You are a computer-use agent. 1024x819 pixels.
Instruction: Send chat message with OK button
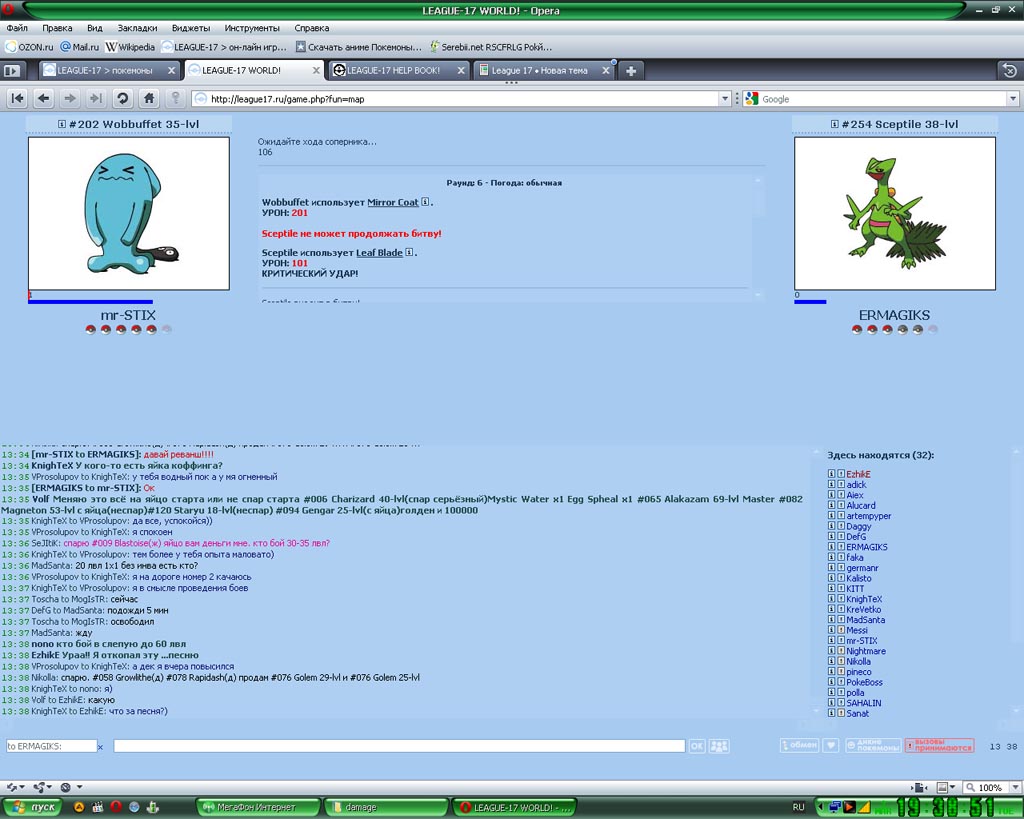[697, 746]
